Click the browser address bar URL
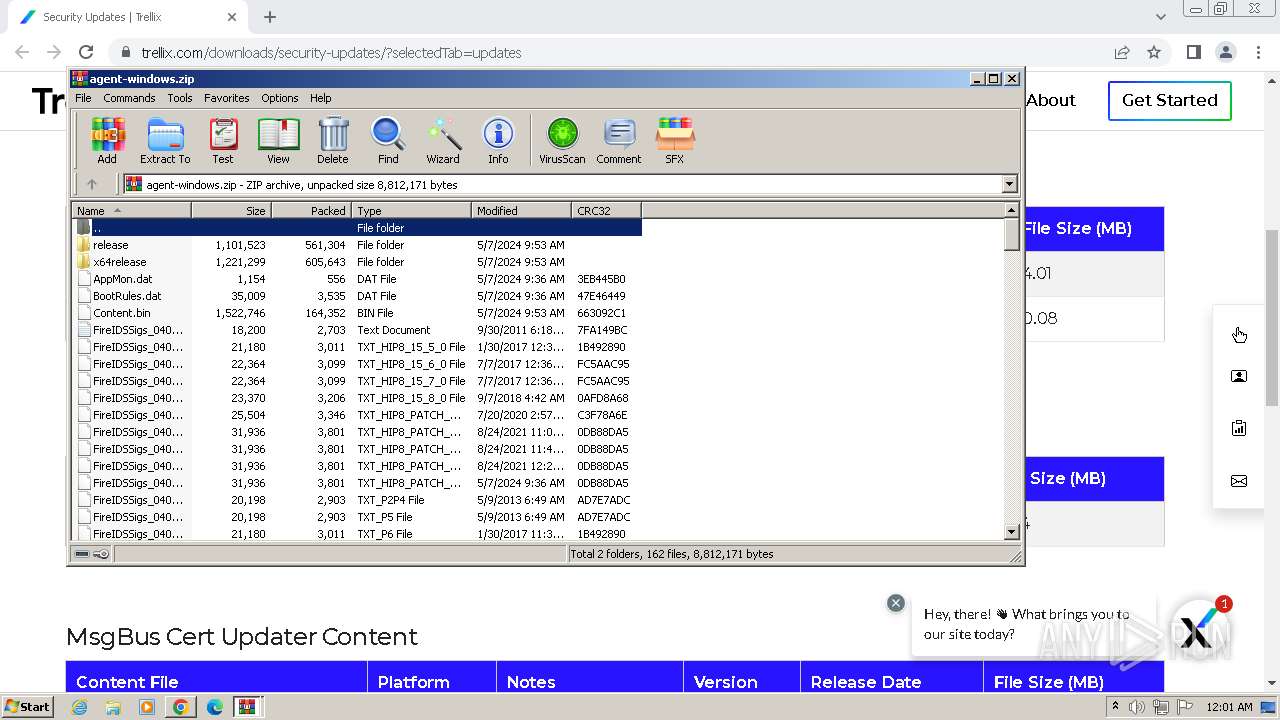 pos(331,53)
